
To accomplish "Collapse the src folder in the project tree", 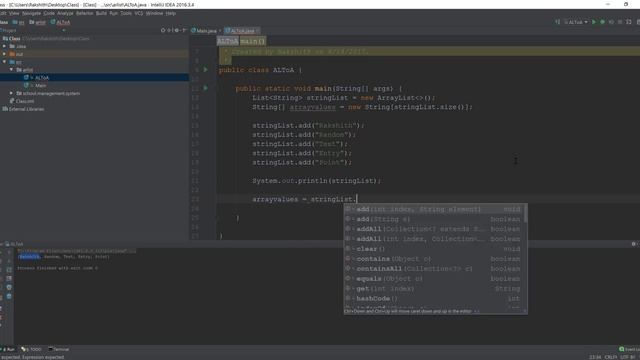I will tap(4, 62).
